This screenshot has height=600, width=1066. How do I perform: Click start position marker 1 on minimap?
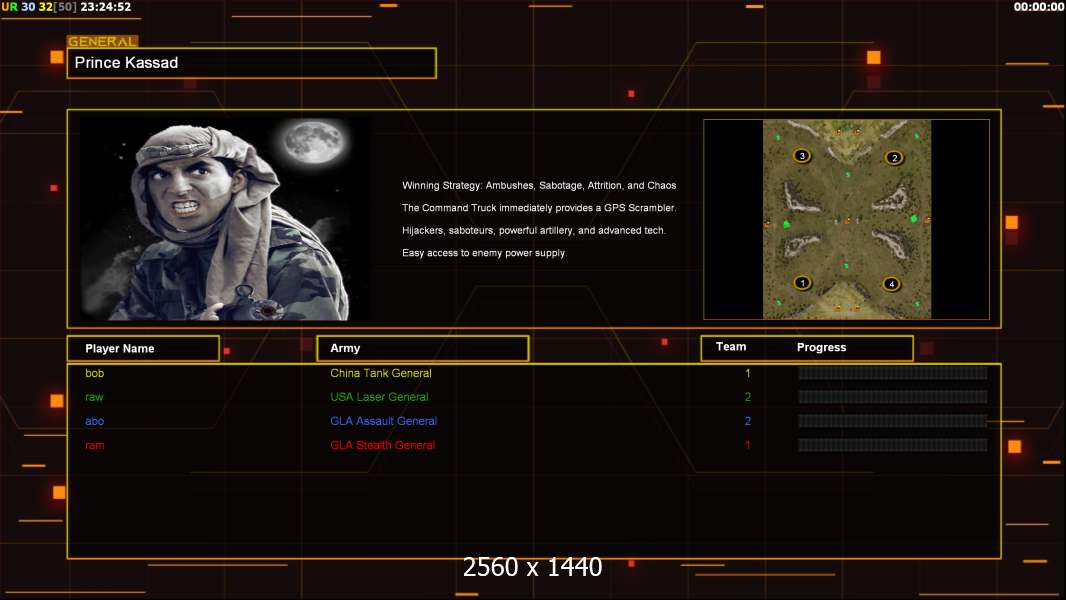point(802,282)
